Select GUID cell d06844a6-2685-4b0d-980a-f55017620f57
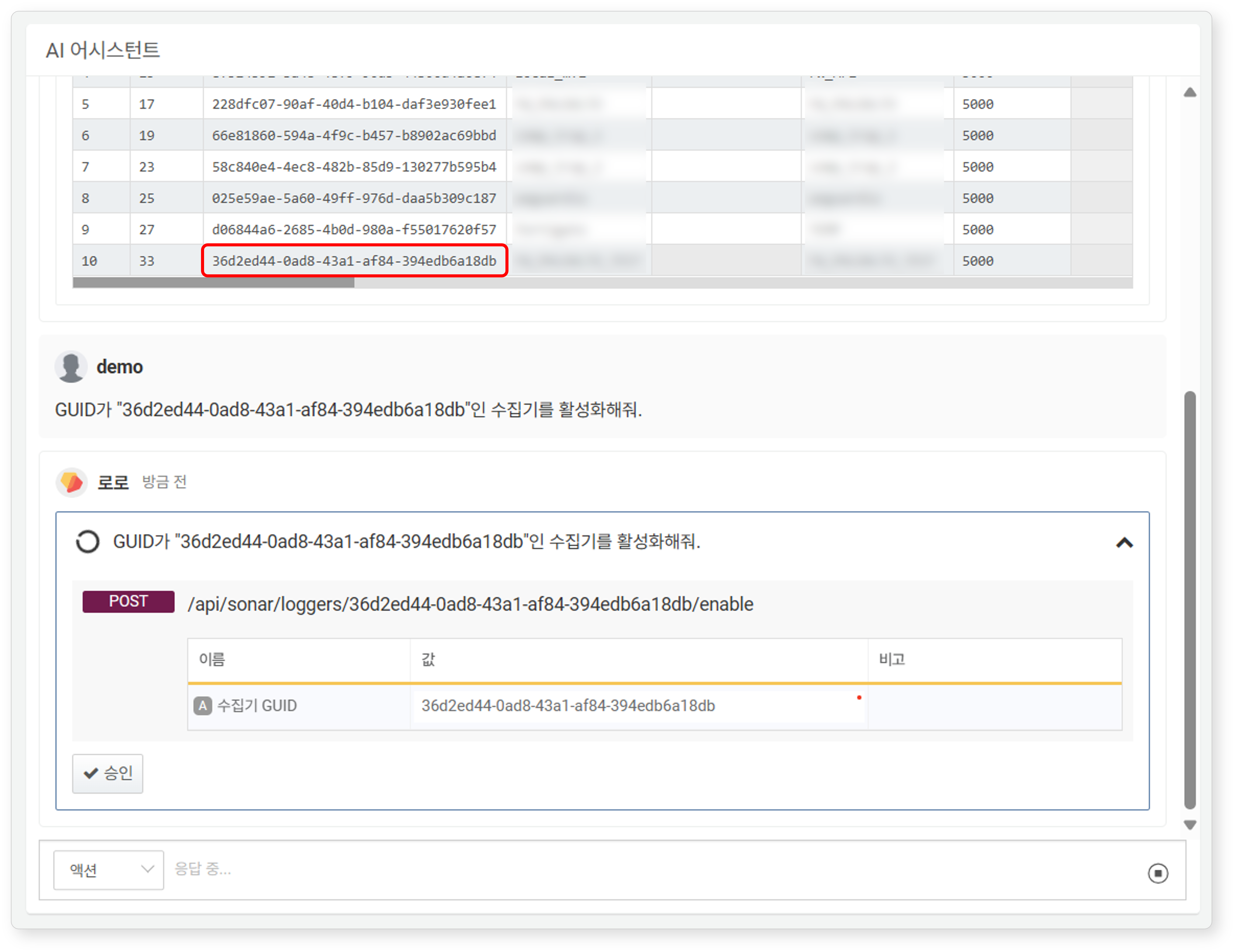 click(x=354, y=230)
